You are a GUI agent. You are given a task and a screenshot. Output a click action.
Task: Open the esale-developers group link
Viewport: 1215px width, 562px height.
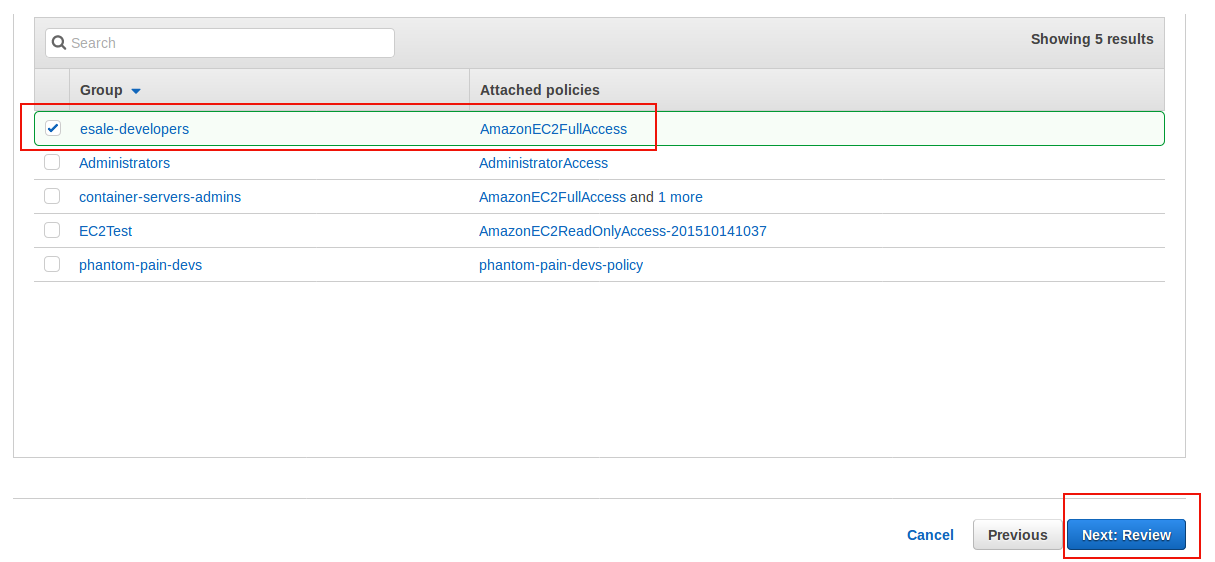pos(134,129)
